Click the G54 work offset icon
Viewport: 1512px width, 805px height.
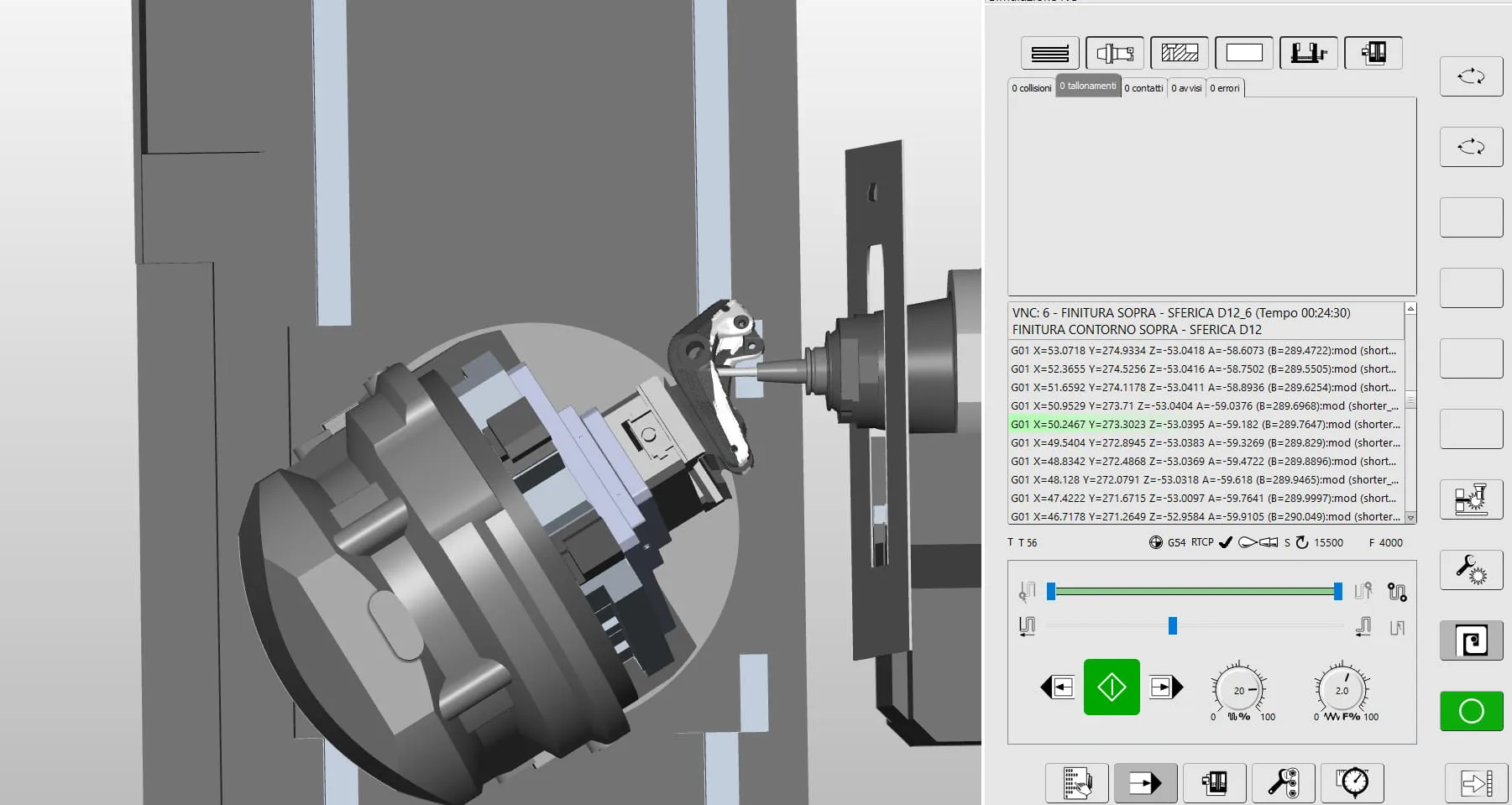pos(1155,543)
